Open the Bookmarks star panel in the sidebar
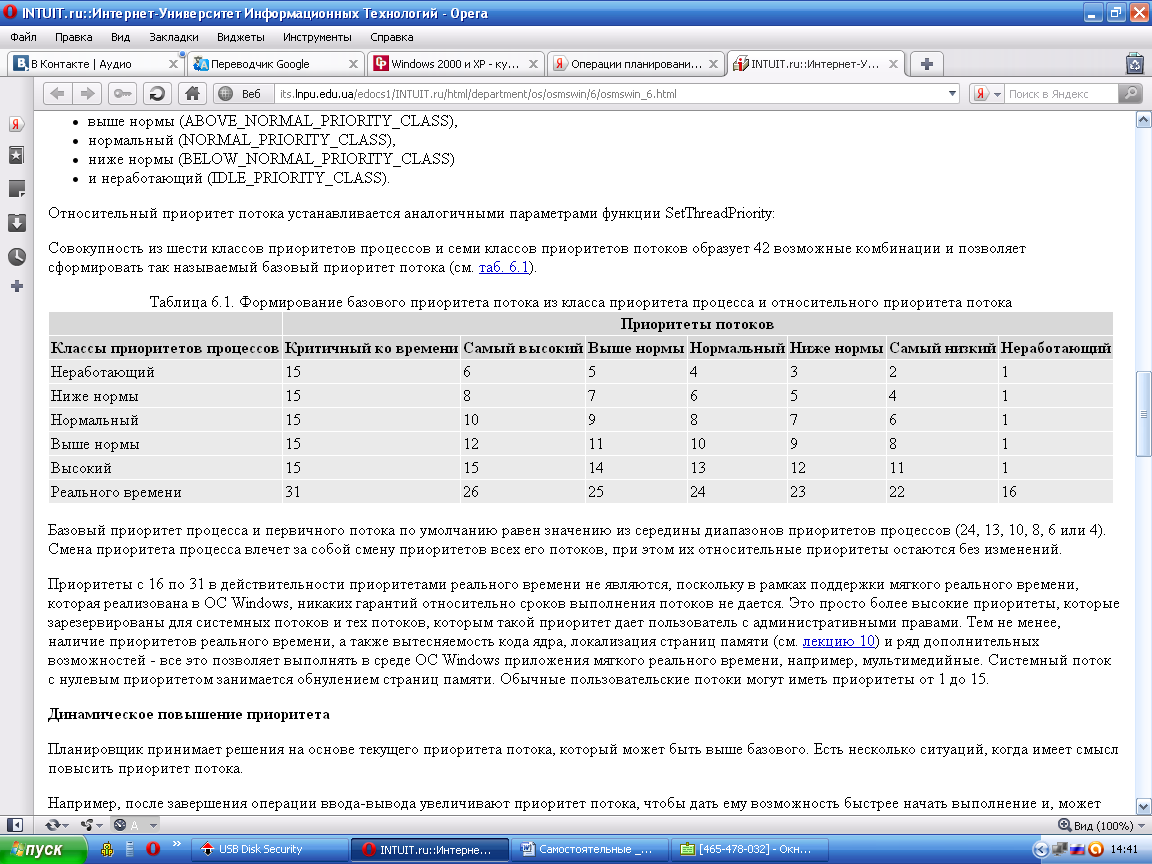 point(16,155)
